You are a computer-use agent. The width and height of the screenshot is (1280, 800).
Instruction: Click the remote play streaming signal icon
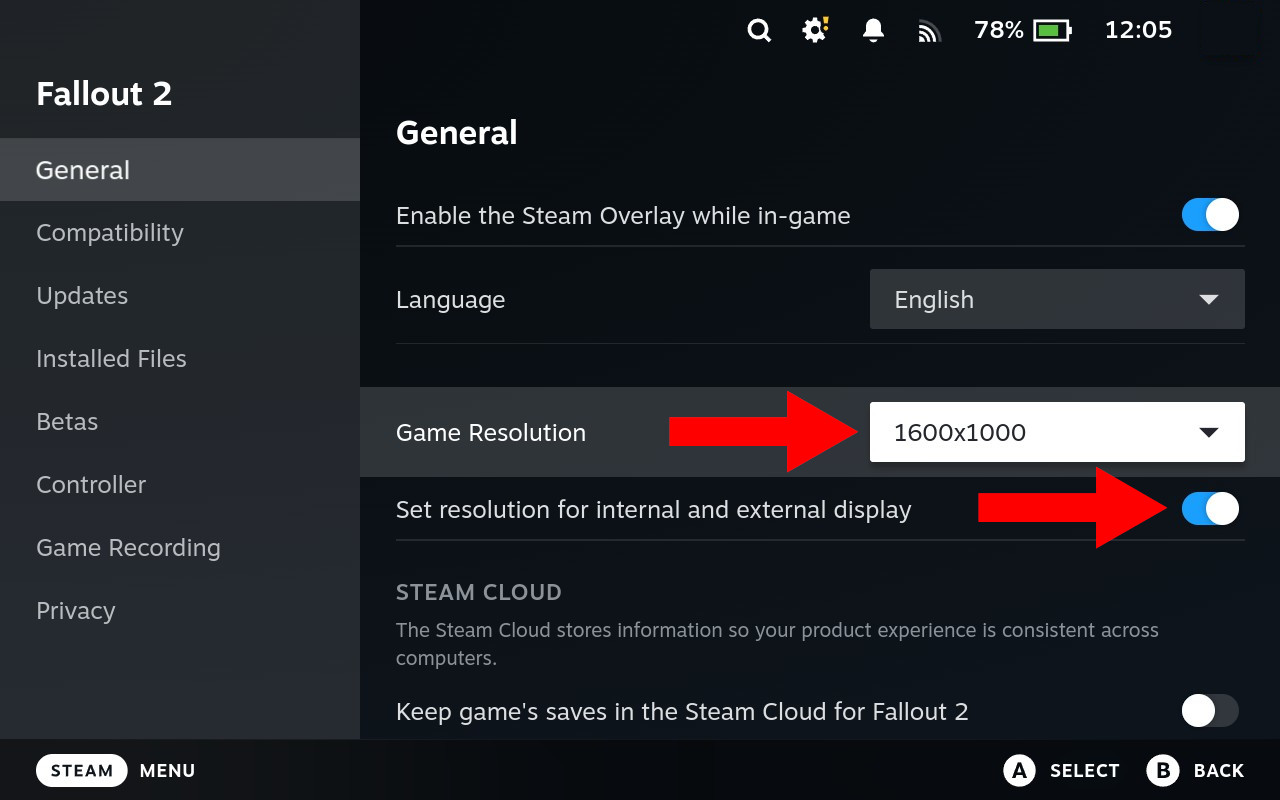[x=930, y=32]
